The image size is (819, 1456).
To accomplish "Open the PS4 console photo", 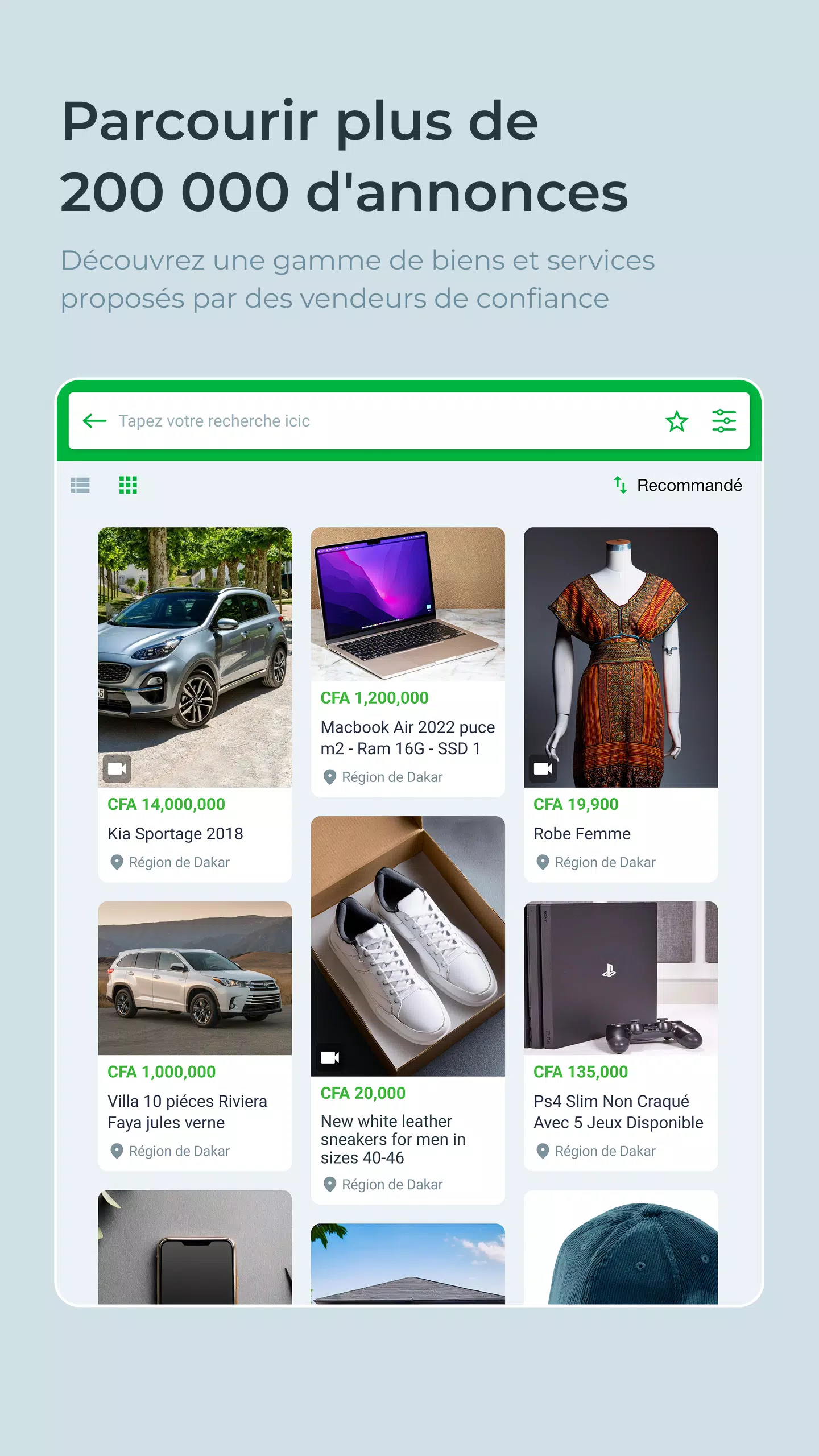I will (621, 978).
